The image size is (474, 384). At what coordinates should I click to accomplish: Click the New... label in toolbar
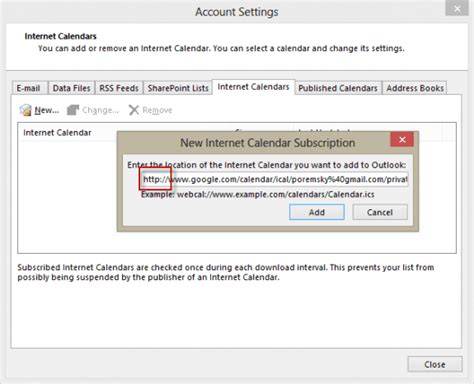tap(47, 110)
